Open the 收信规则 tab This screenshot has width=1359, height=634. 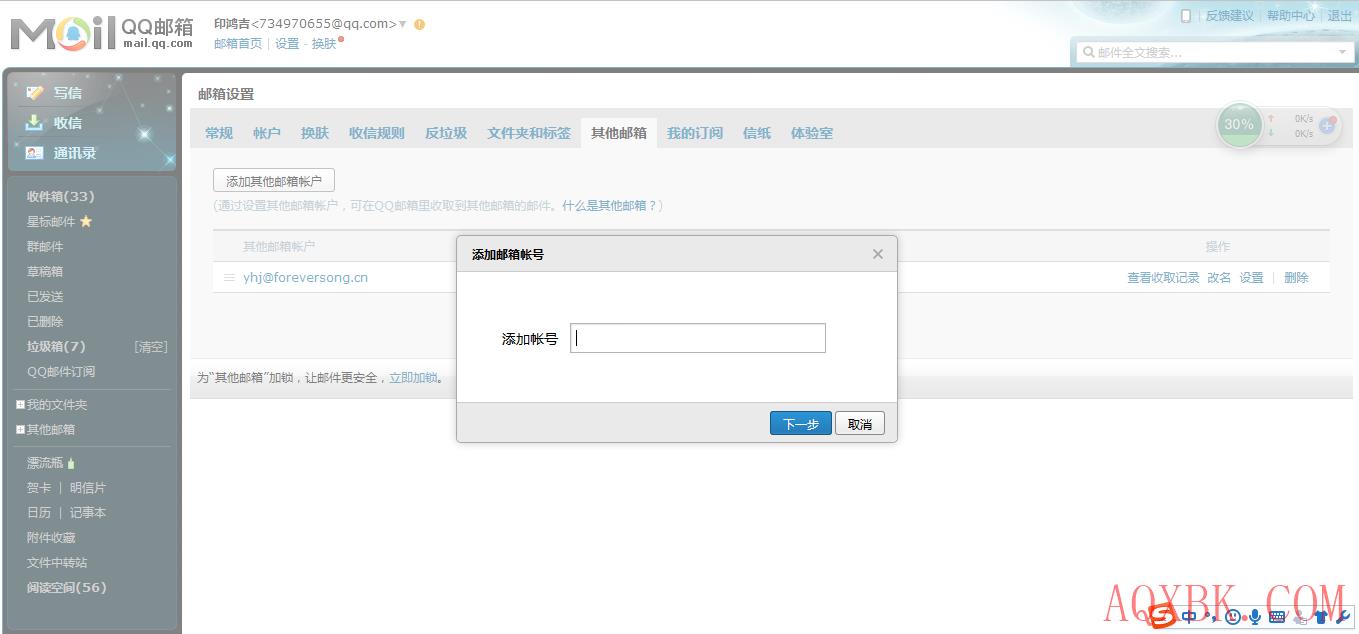tap(377, 133)
